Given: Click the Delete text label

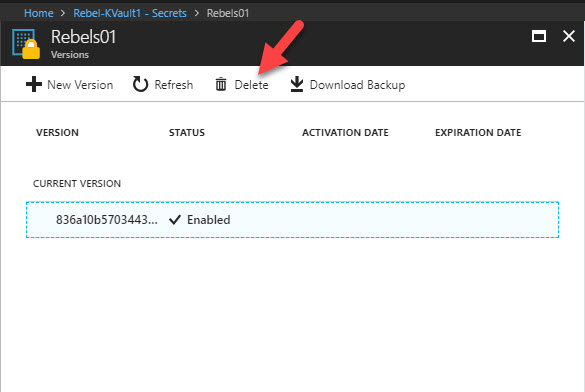Looking at the screenshot, I should 251,85.
